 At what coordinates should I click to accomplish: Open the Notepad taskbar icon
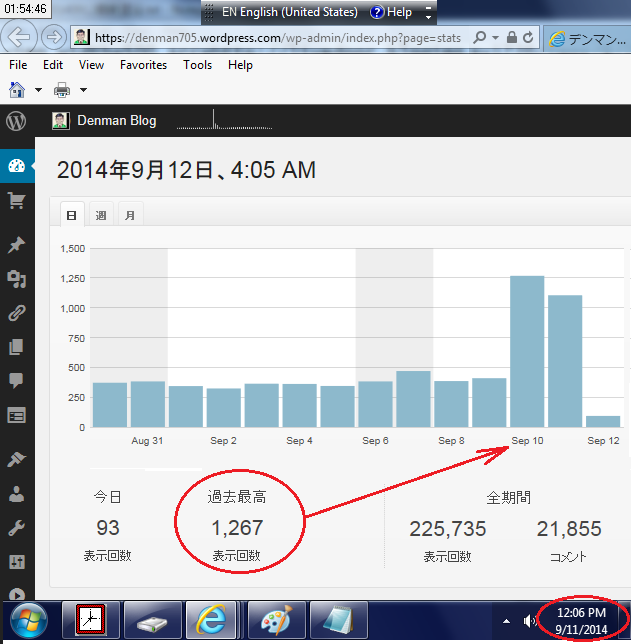339,621
